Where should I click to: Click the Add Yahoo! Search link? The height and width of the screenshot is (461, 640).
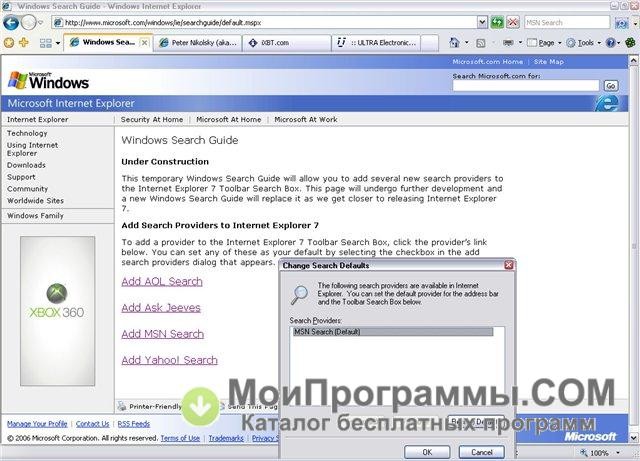(x=169, y=360)
